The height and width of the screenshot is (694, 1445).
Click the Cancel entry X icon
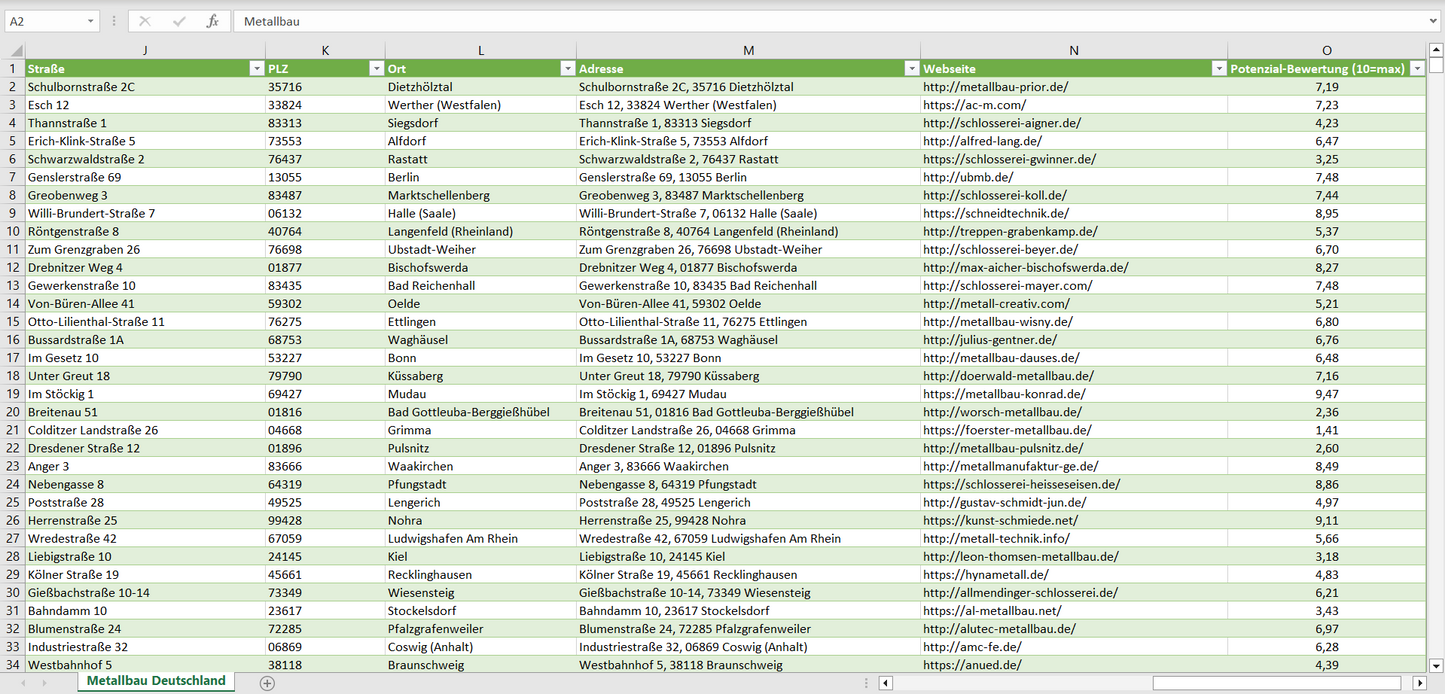(145, 21)
